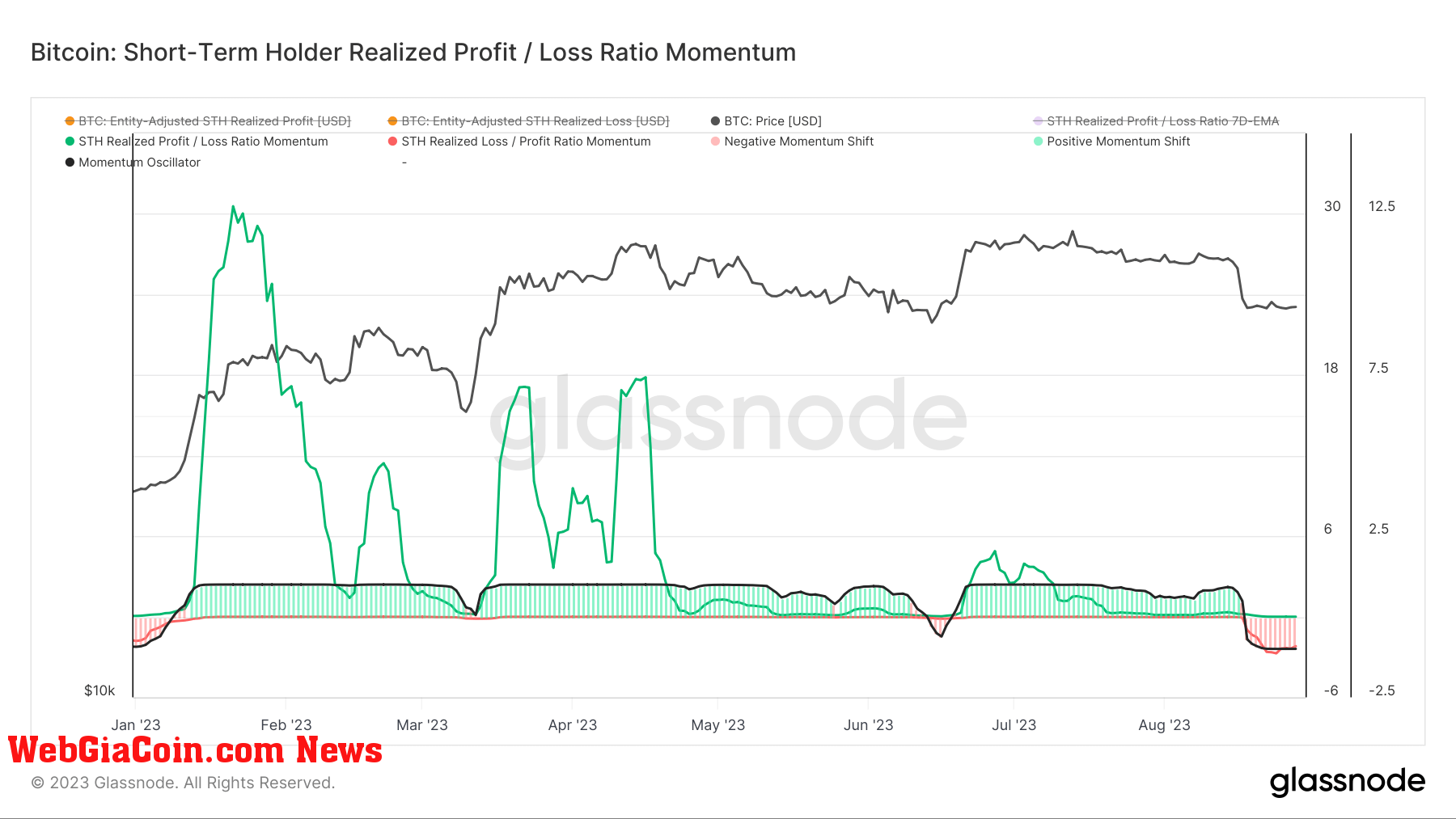Click black dot beside Momentum Oscillator
Image resolution: width=1456 pixels, height=819 pixels.
70,163
